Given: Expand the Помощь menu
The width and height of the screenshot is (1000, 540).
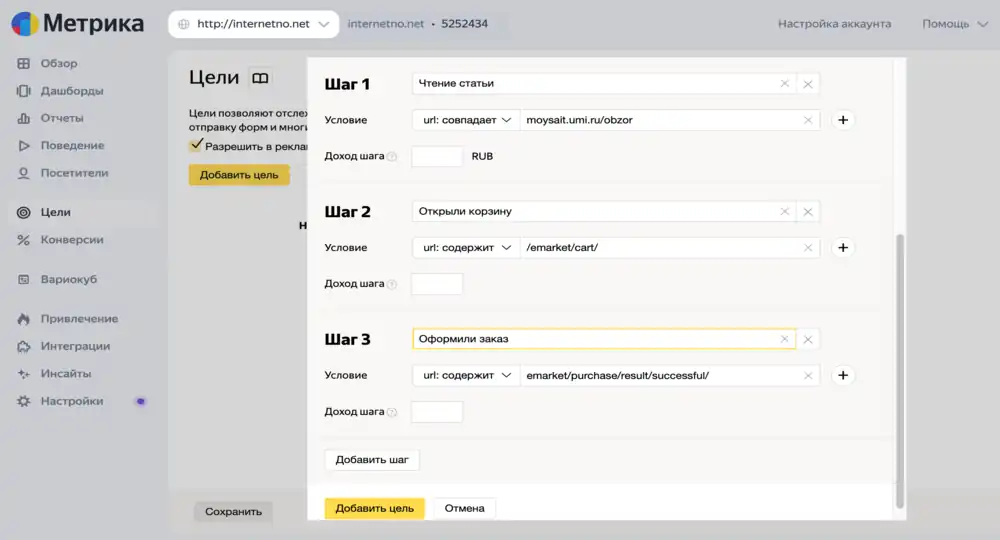Looking at the screenshot, I should point(955,24).
